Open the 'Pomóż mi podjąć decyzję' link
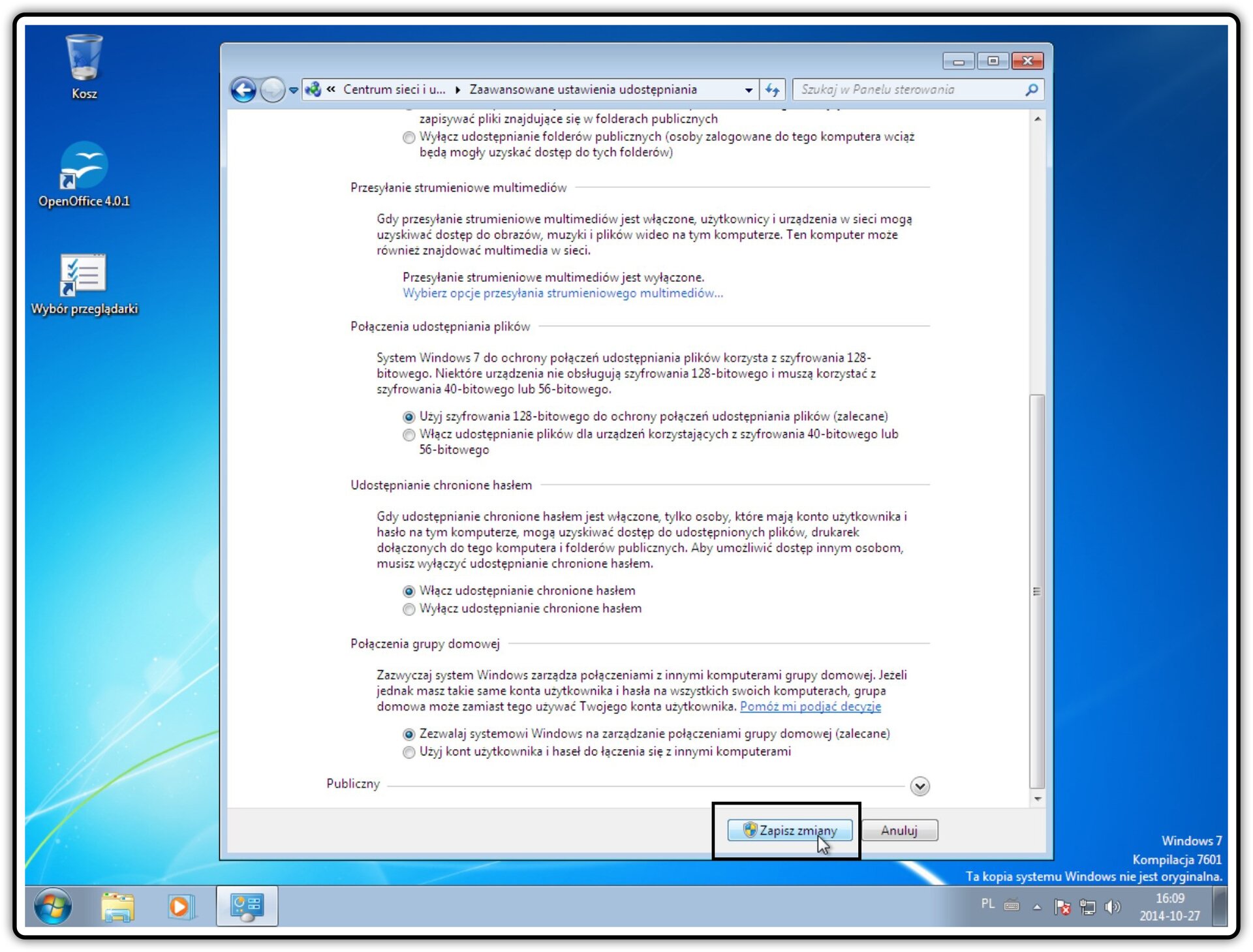Screen dimensions: 1253x952 pos(810,707)
